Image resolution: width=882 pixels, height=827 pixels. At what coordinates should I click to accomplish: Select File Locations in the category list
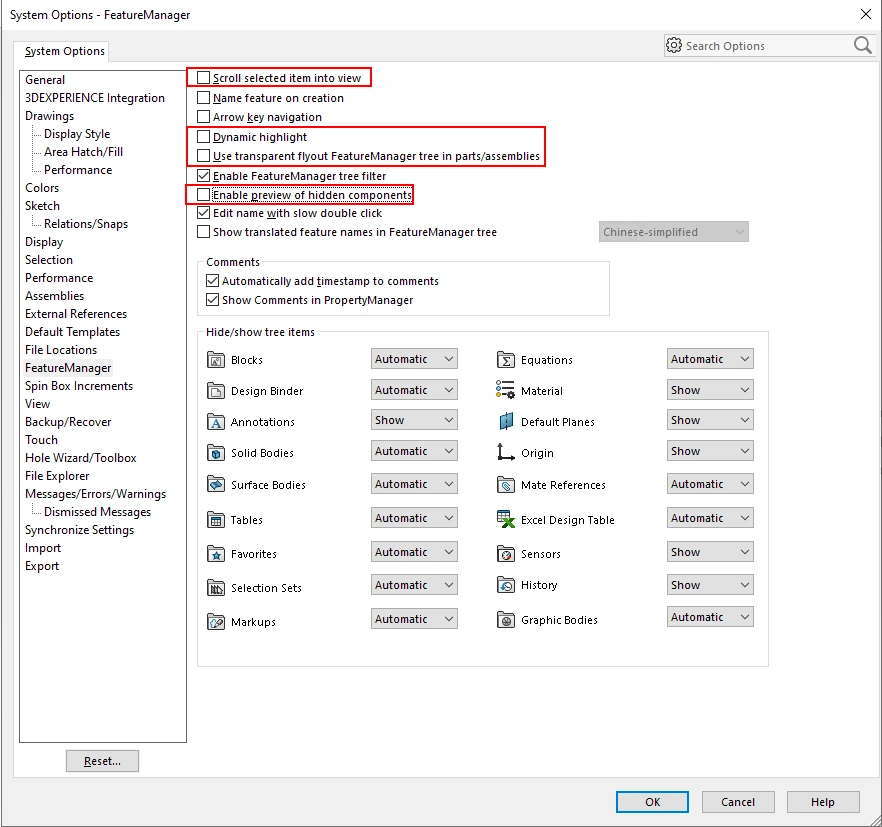(61, 350)
